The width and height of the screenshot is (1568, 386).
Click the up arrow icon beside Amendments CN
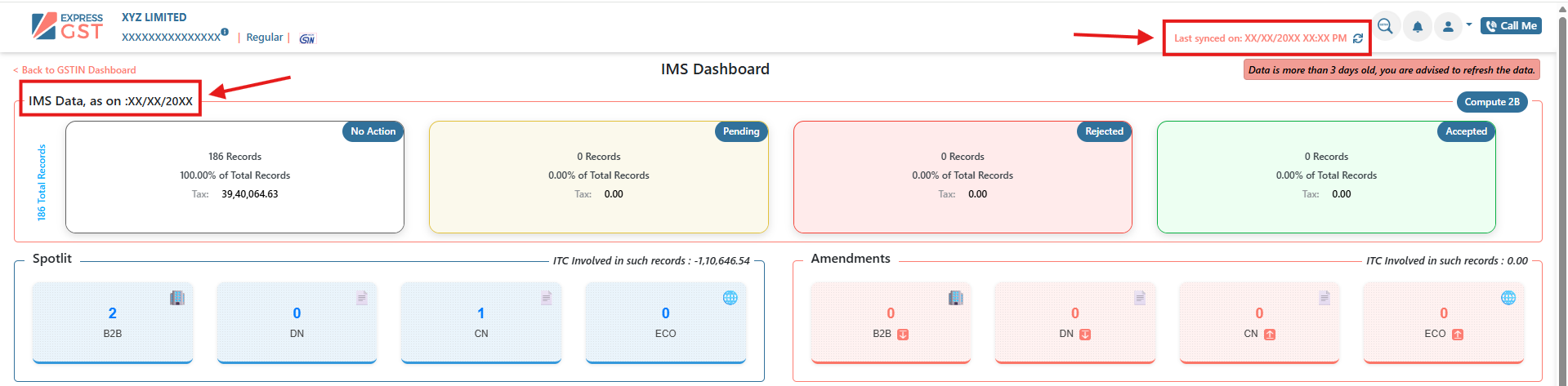1270,335
